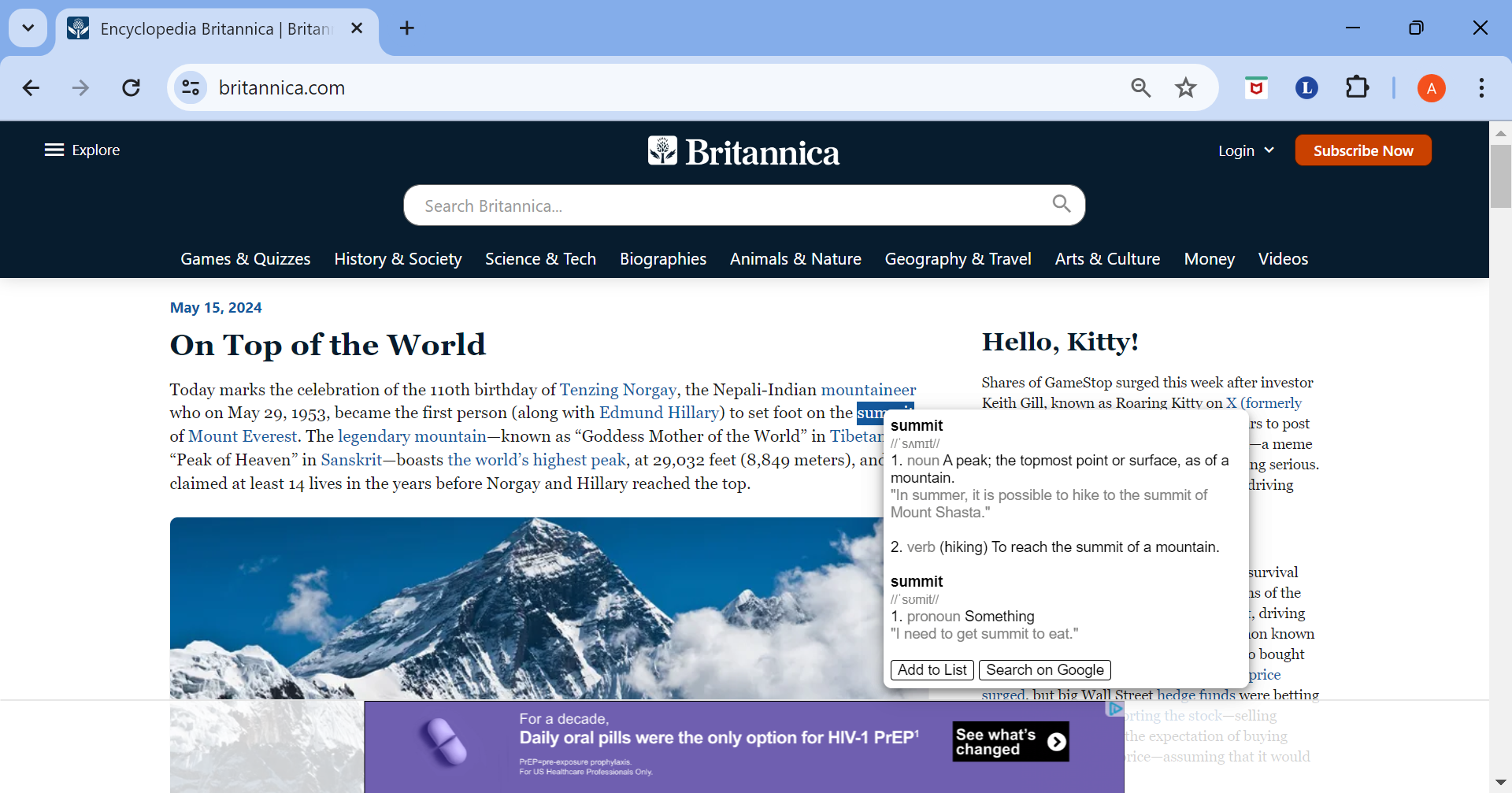The width and height of the screenshot is (1512, 793).
Task: Open Science & Tech menu
Action: tap(540, 259)
